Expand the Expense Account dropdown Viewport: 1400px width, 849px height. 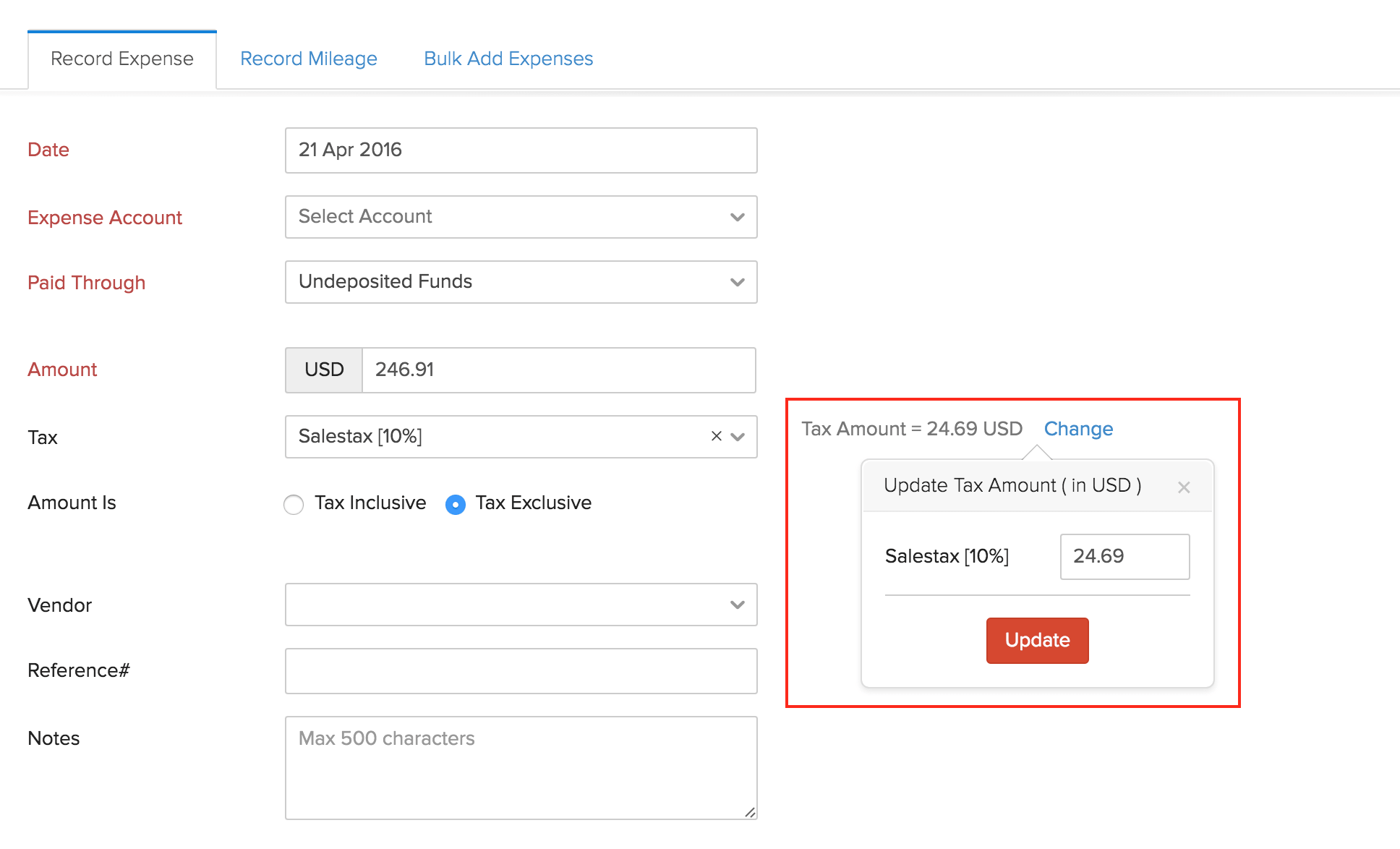point(519,216)
